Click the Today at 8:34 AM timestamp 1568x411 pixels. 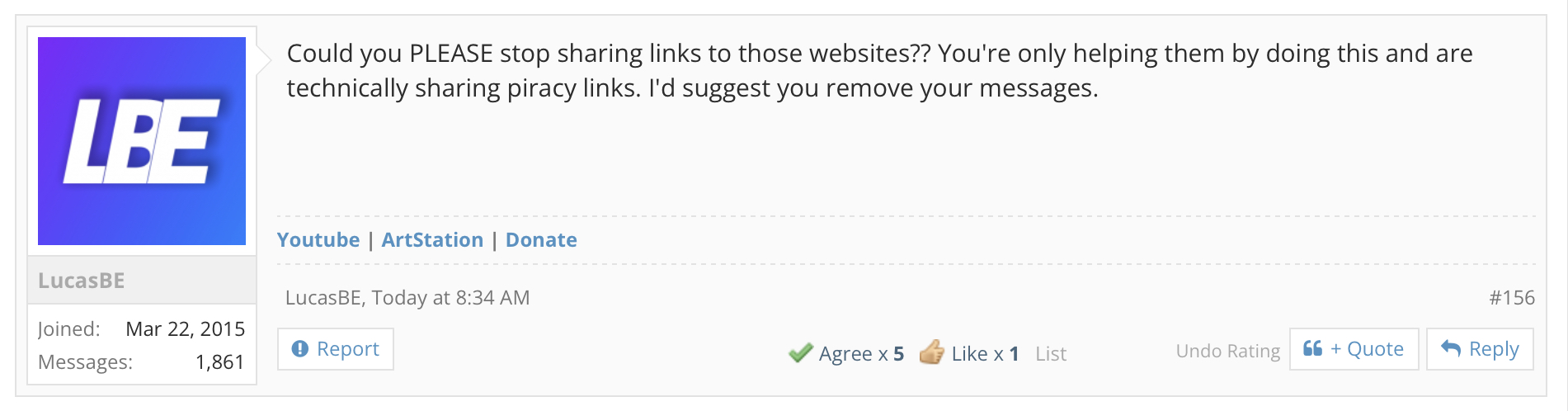coord(450,298)
